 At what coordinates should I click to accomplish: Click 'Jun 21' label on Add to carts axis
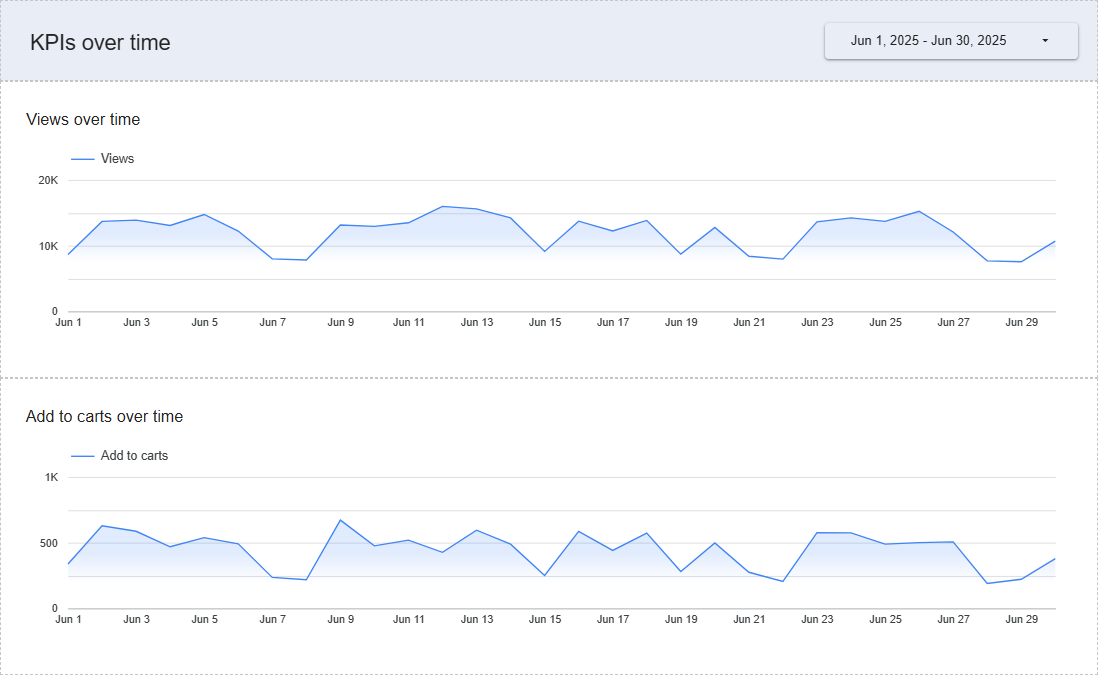pyautogui.click(x=749, y=620)
